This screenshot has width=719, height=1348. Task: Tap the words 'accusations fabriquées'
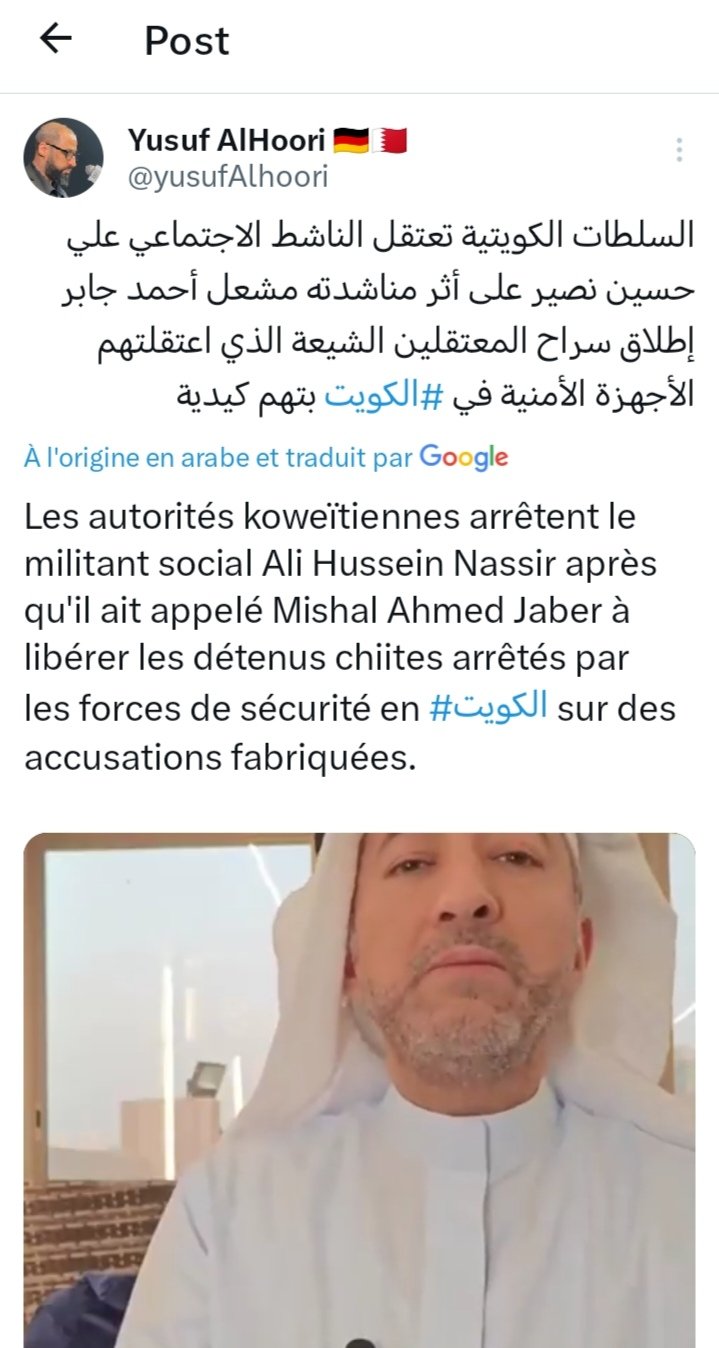(218, 757)
